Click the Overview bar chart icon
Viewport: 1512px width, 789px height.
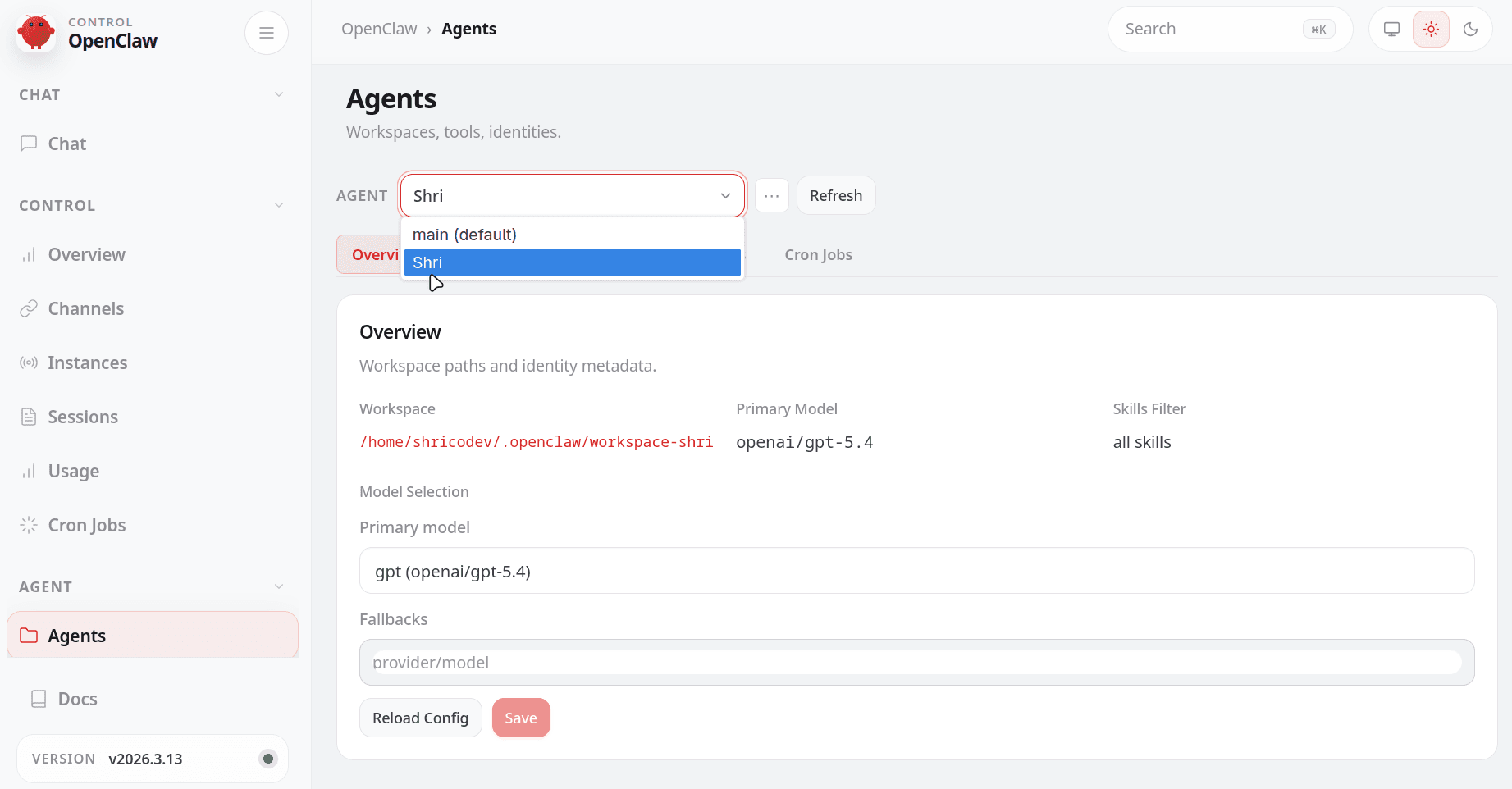[x=29, y=254]
